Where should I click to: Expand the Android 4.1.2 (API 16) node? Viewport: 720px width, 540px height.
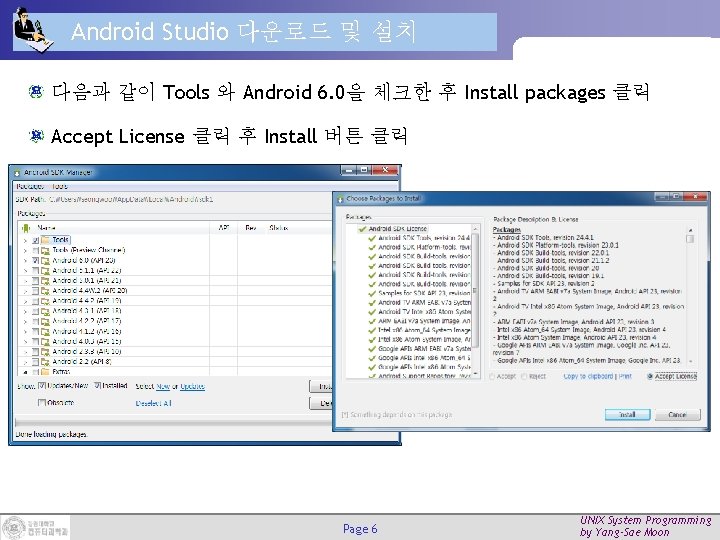(25, 331)
